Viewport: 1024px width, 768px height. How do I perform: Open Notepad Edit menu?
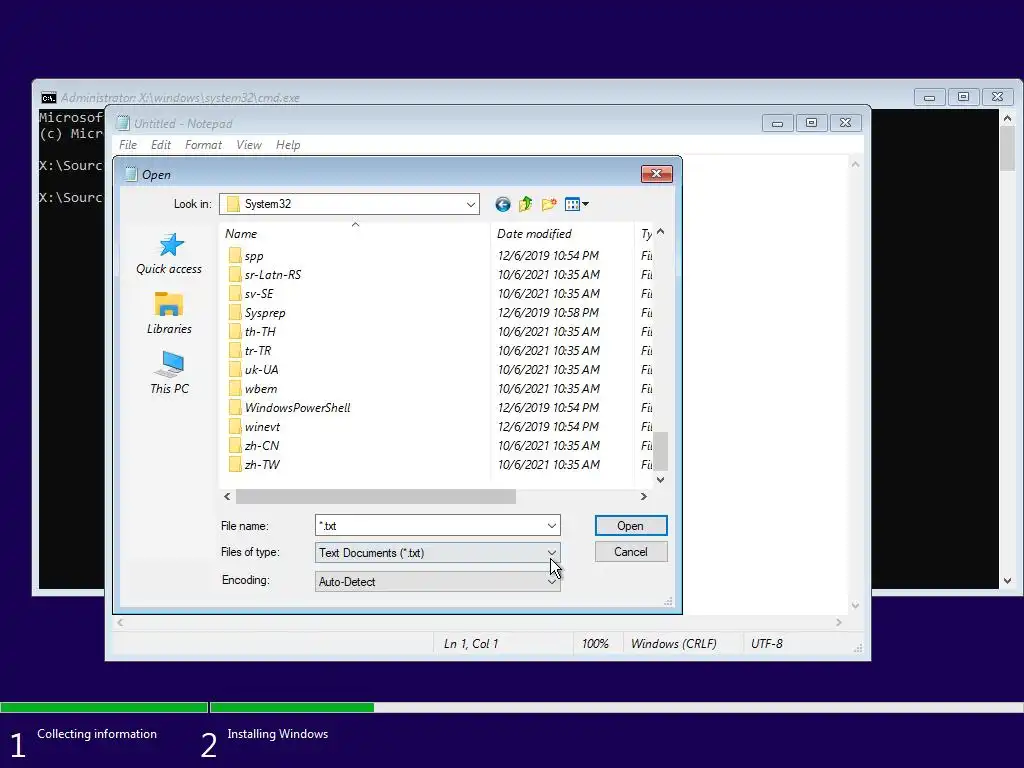pyautogui.click(x=161, y=145)
